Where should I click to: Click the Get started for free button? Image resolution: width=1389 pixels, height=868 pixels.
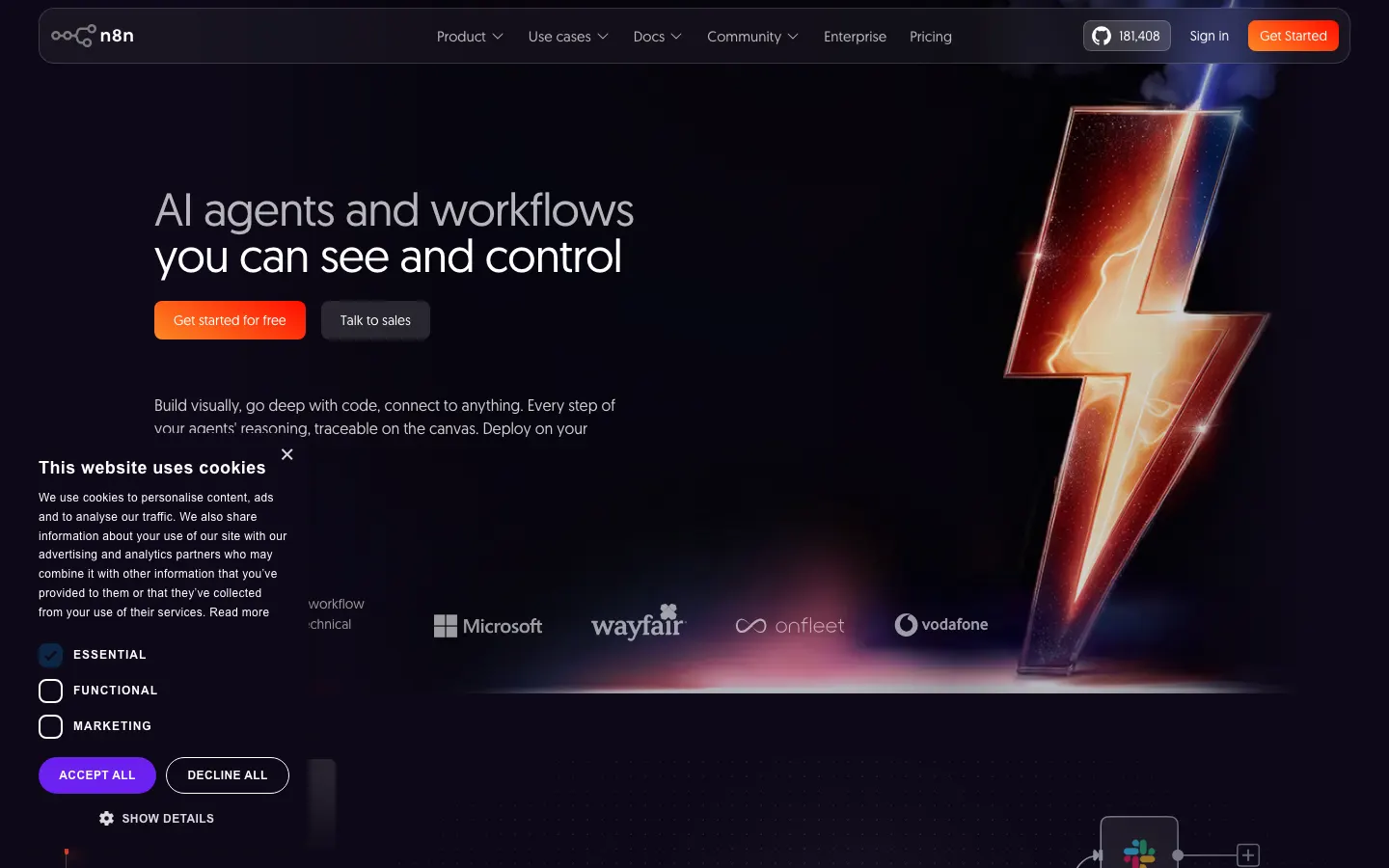(230, 320)
